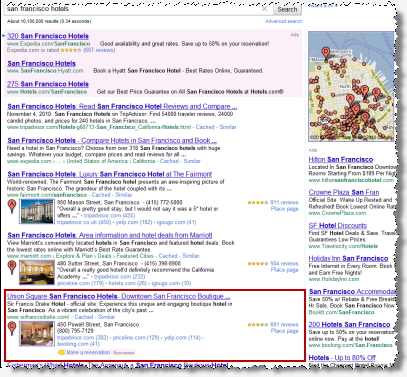Open the 811 reviews link
Screen dimensions: 407x377
coord(284,202)
